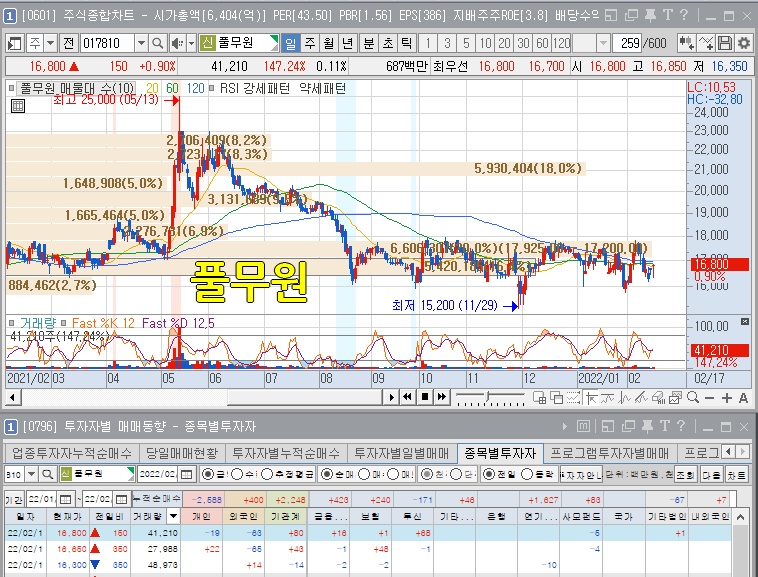Viewport: 758px width, 577px height.
Task: Select weekly 주 chart period button
Action: 310,43
